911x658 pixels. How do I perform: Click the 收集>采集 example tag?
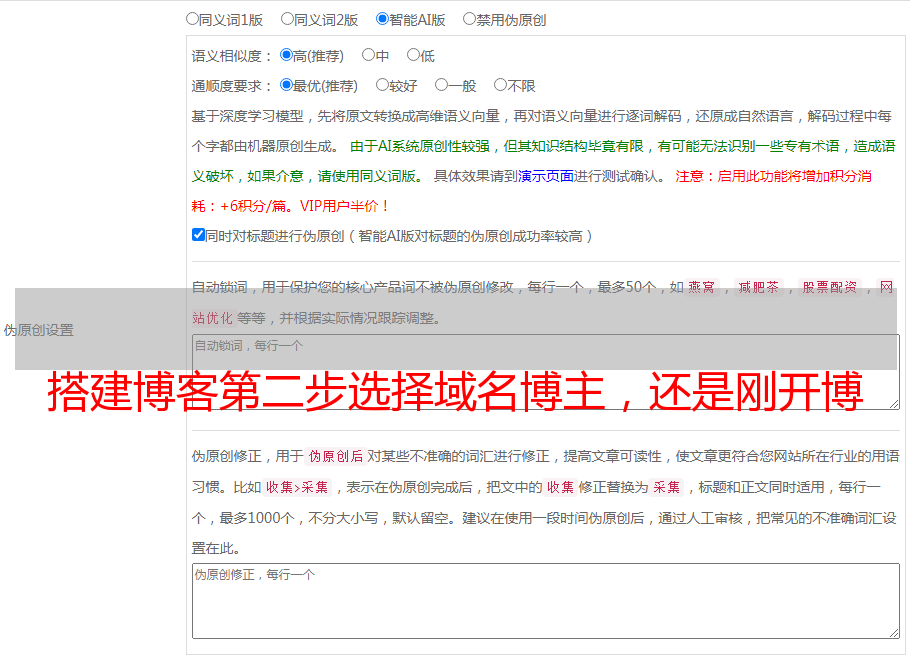(x=297, y=487)
